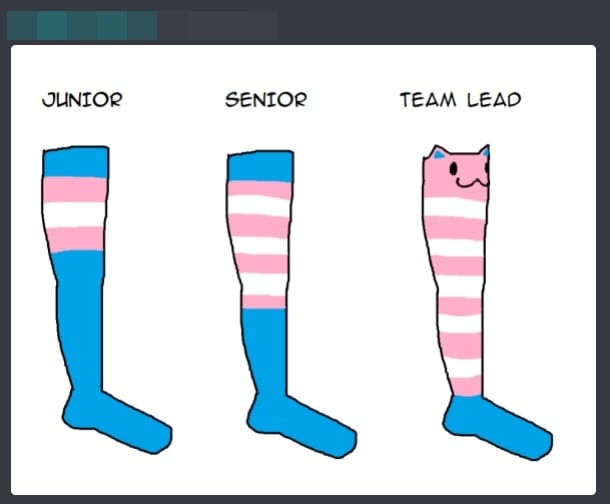Screen dimensions: 610x504
Task: Open the image attachment via blank space below SENIOR
Action: point(266,128)
